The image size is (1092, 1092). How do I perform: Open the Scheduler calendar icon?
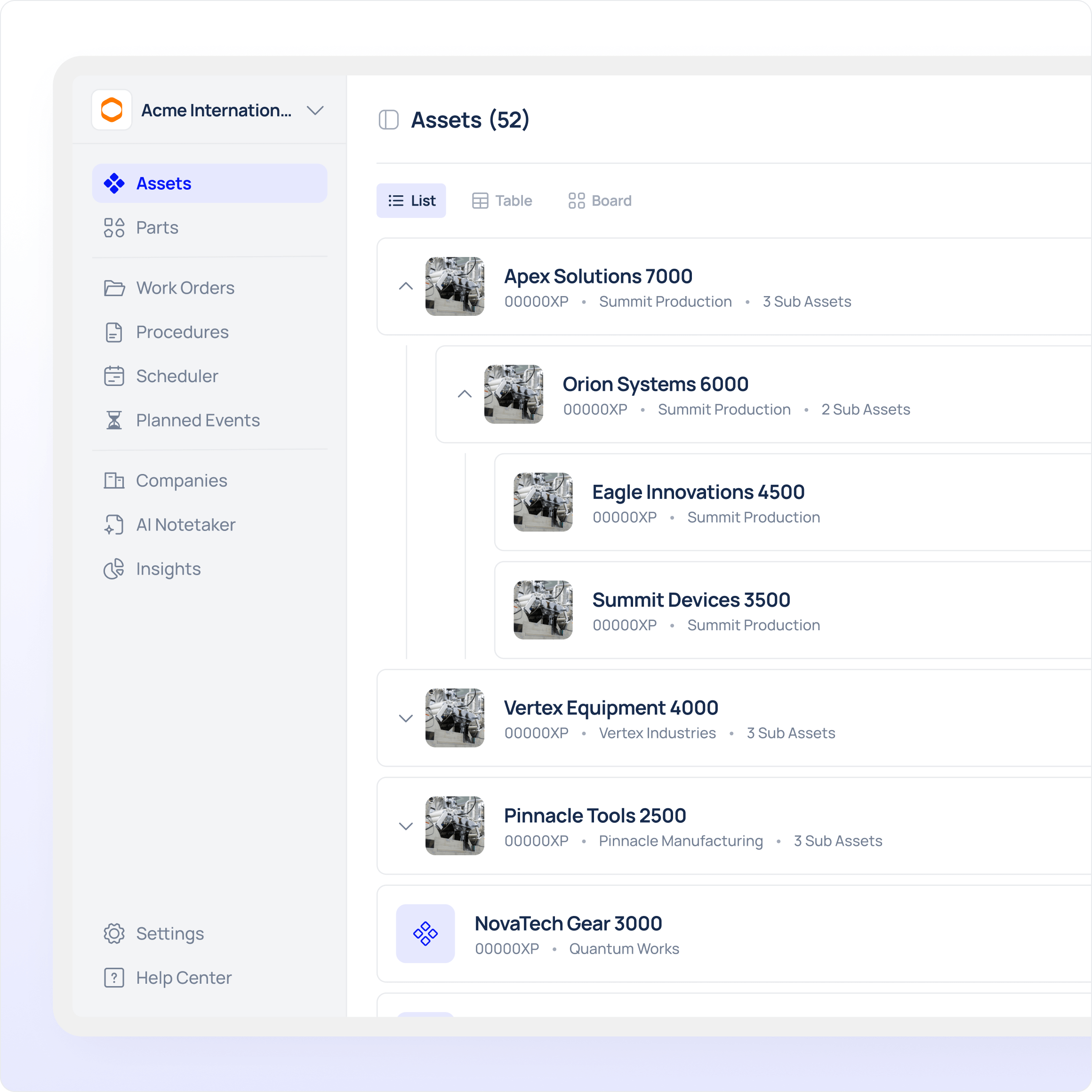tap(113, 377)
